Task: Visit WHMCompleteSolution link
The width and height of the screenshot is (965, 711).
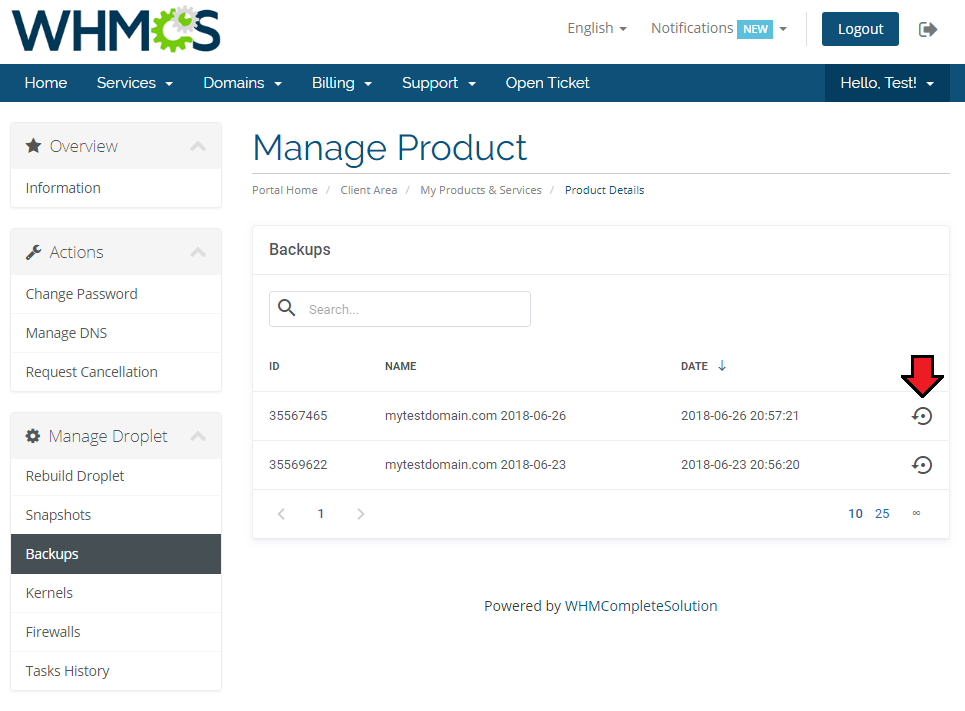Action: tap(641, 606)
